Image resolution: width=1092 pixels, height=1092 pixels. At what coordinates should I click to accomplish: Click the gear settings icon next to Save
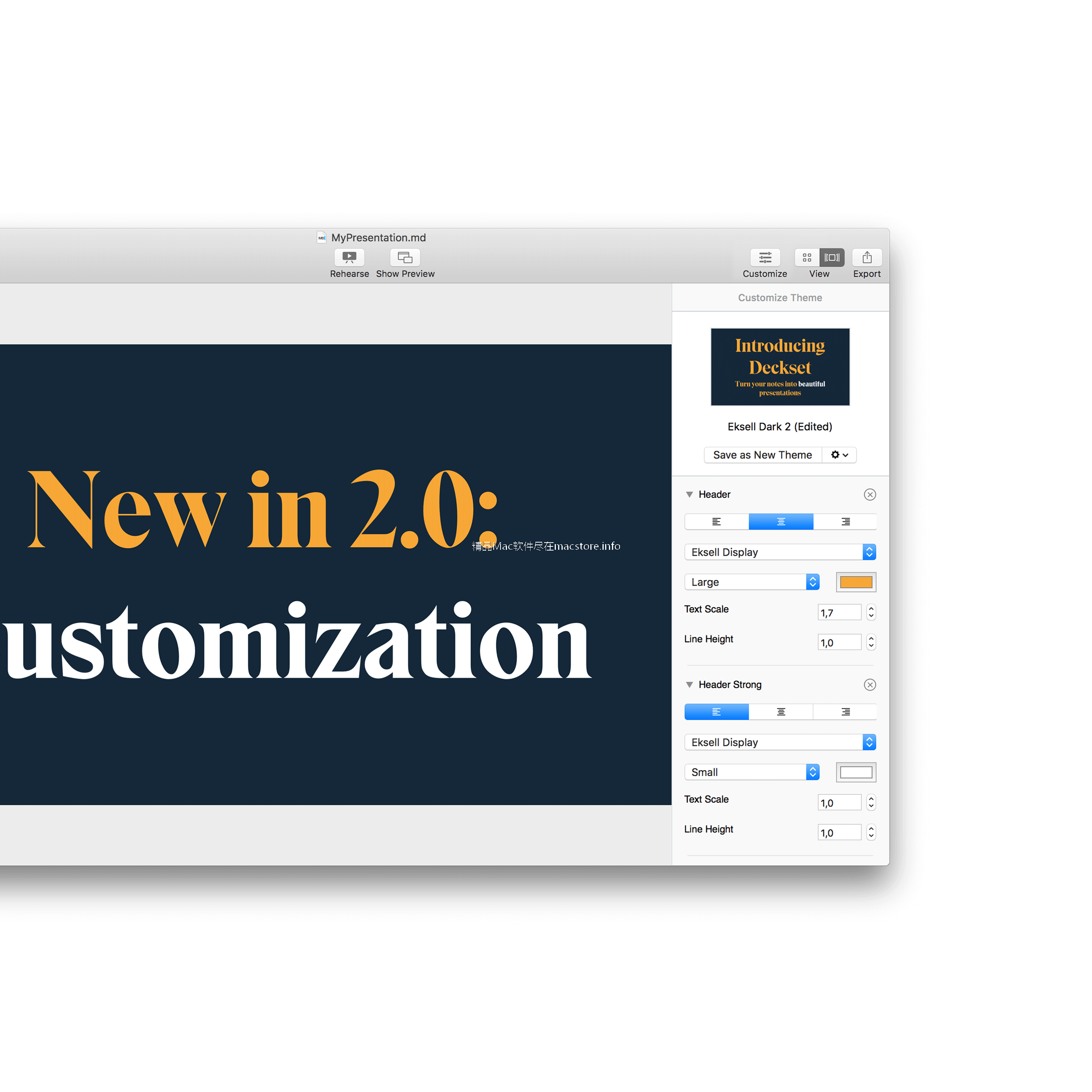[840, 455]
